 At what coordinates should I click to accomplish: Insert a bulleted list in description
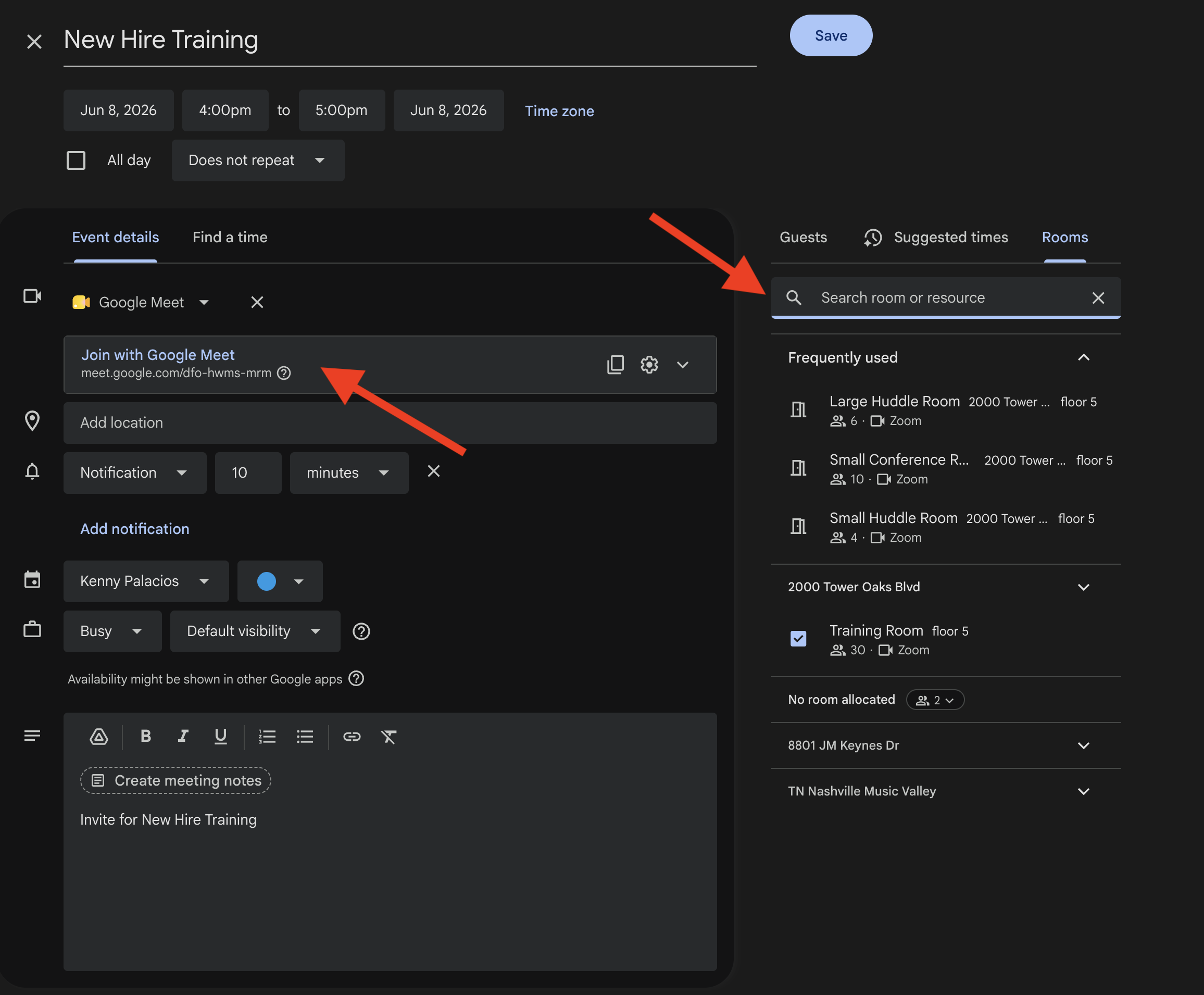[x=305, y=737]
